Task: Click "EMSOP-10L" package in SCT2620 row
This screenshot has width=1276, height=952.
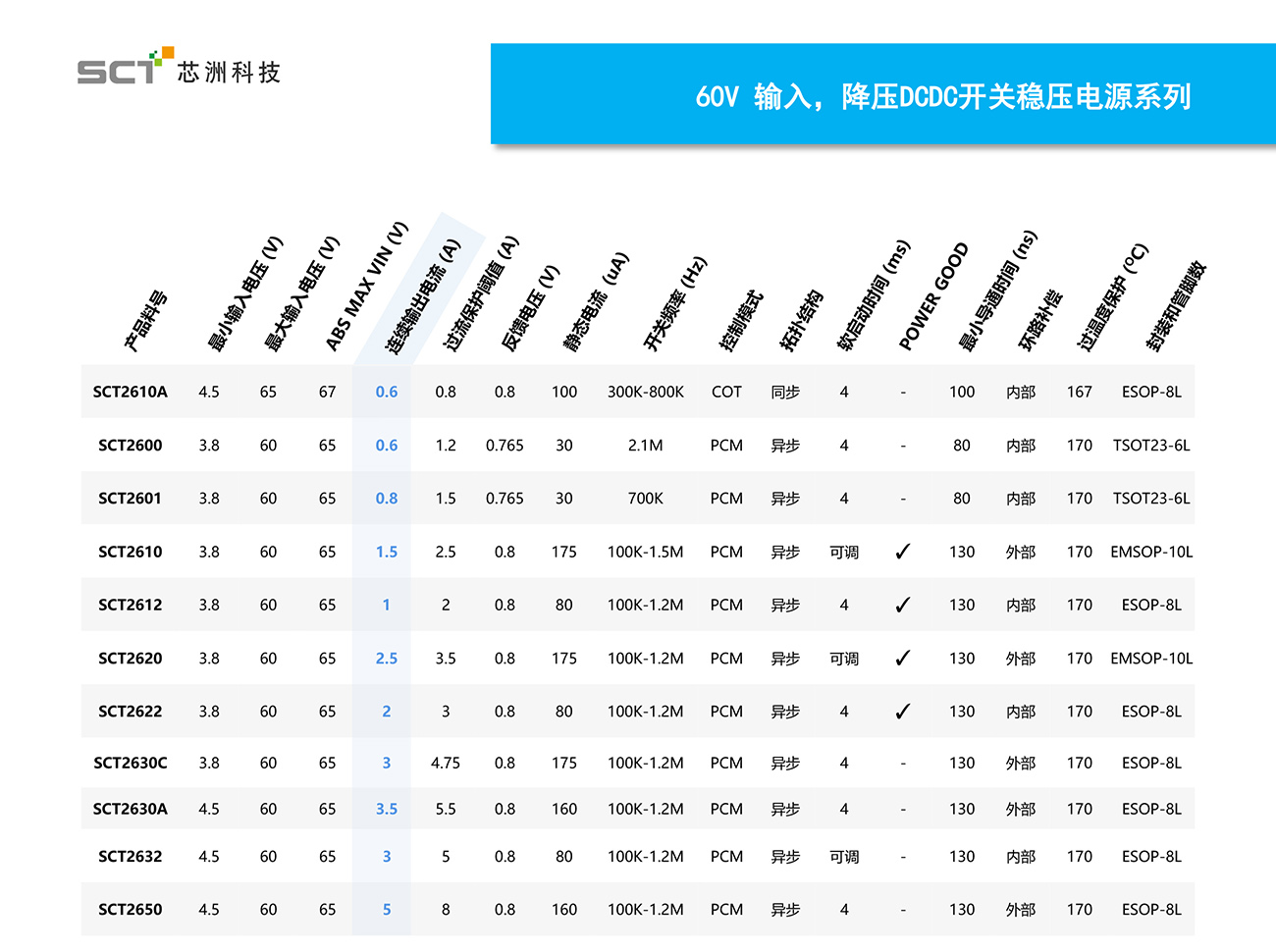Action: click(x=1151, y=658)
